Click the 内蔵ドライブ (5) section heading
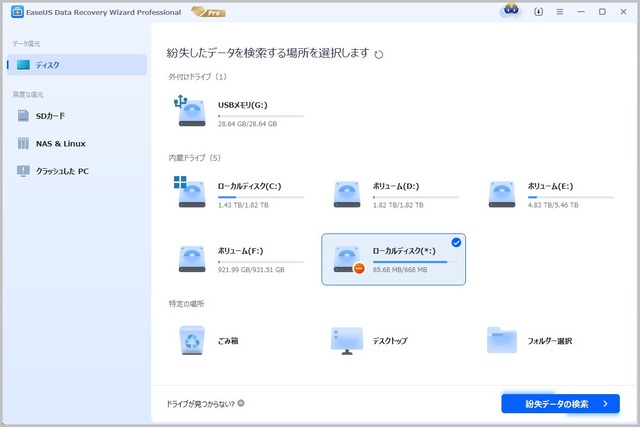640x427 pixels. pyautogui.click(x=195, y=158)
